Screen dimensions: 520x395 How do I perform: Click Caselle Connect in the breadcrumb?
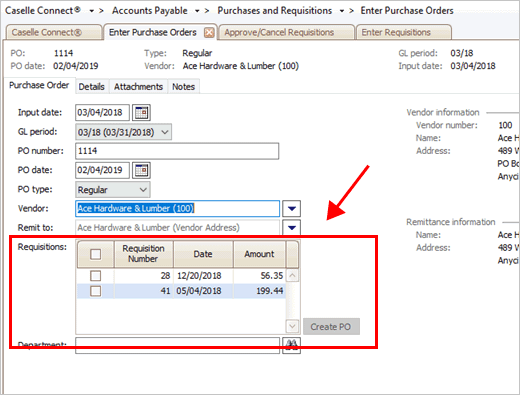click(x=43, y=11)
